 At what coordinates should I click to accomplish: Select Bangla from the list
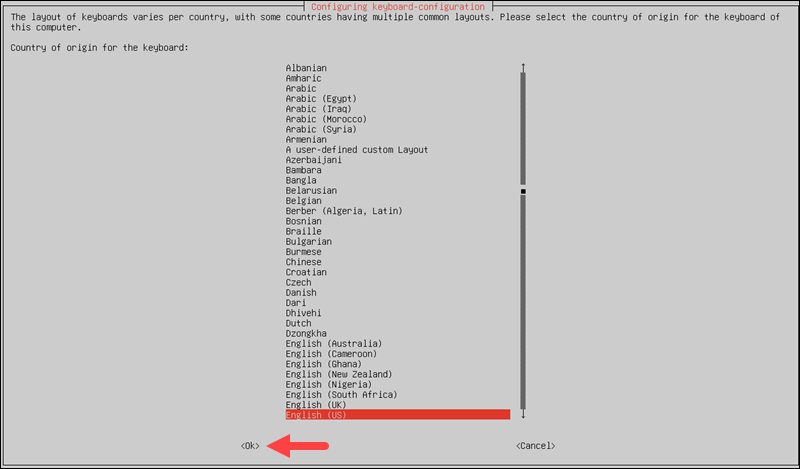pyautogui.click(x=301, y=180)
